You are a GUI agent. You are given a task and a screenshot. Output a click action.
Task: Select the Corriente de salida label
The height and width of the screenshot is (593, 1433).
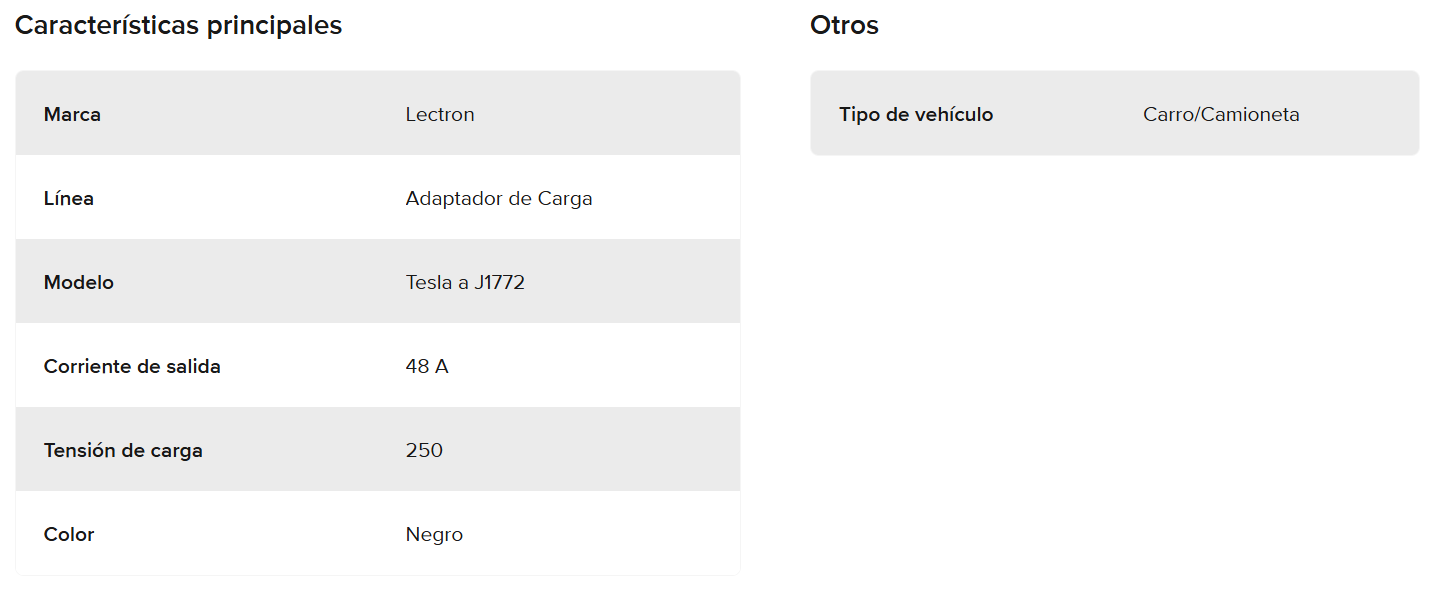(x=132, y=366)
